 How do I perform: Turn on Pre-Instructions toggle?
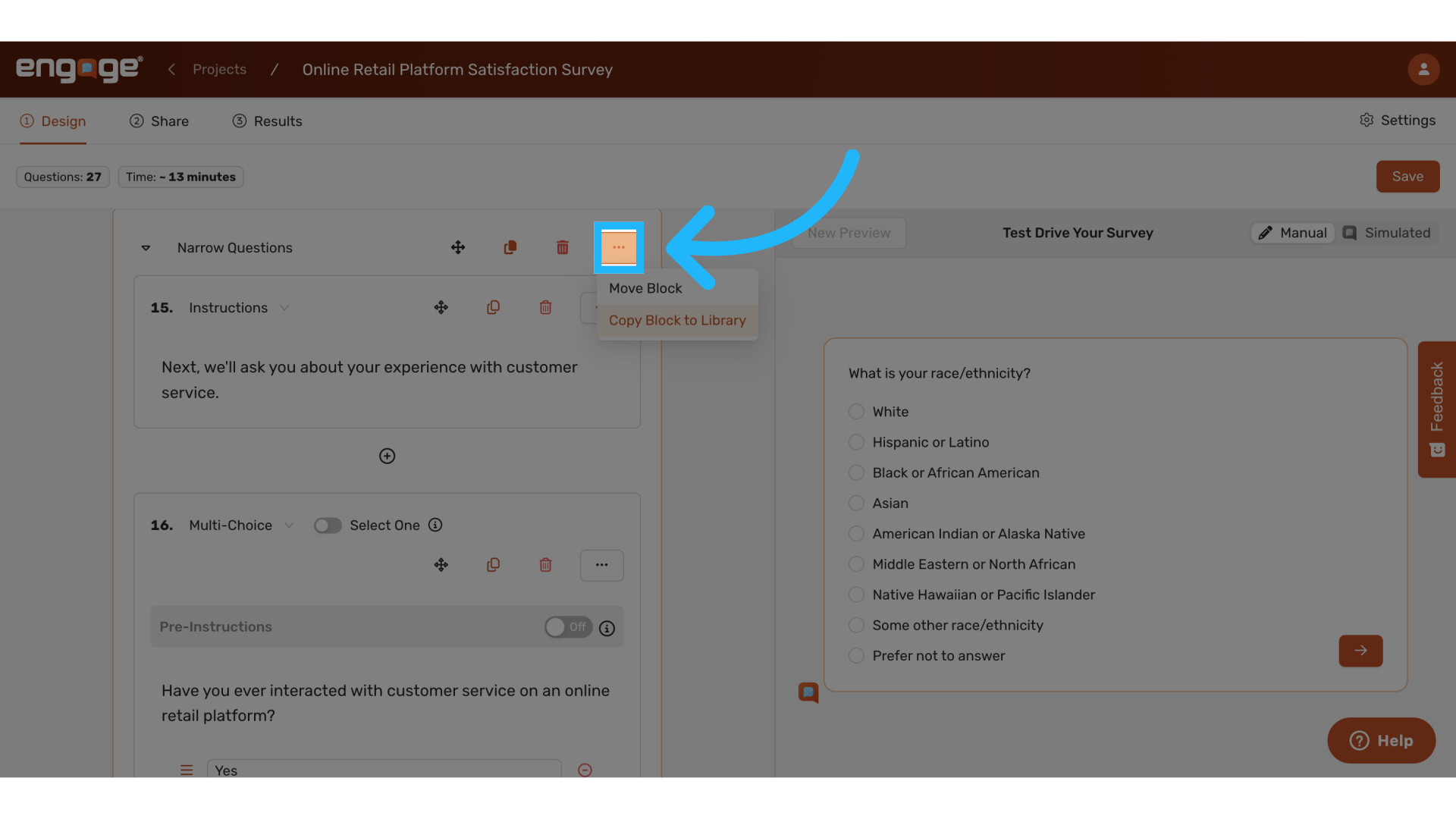pos(568,627)
